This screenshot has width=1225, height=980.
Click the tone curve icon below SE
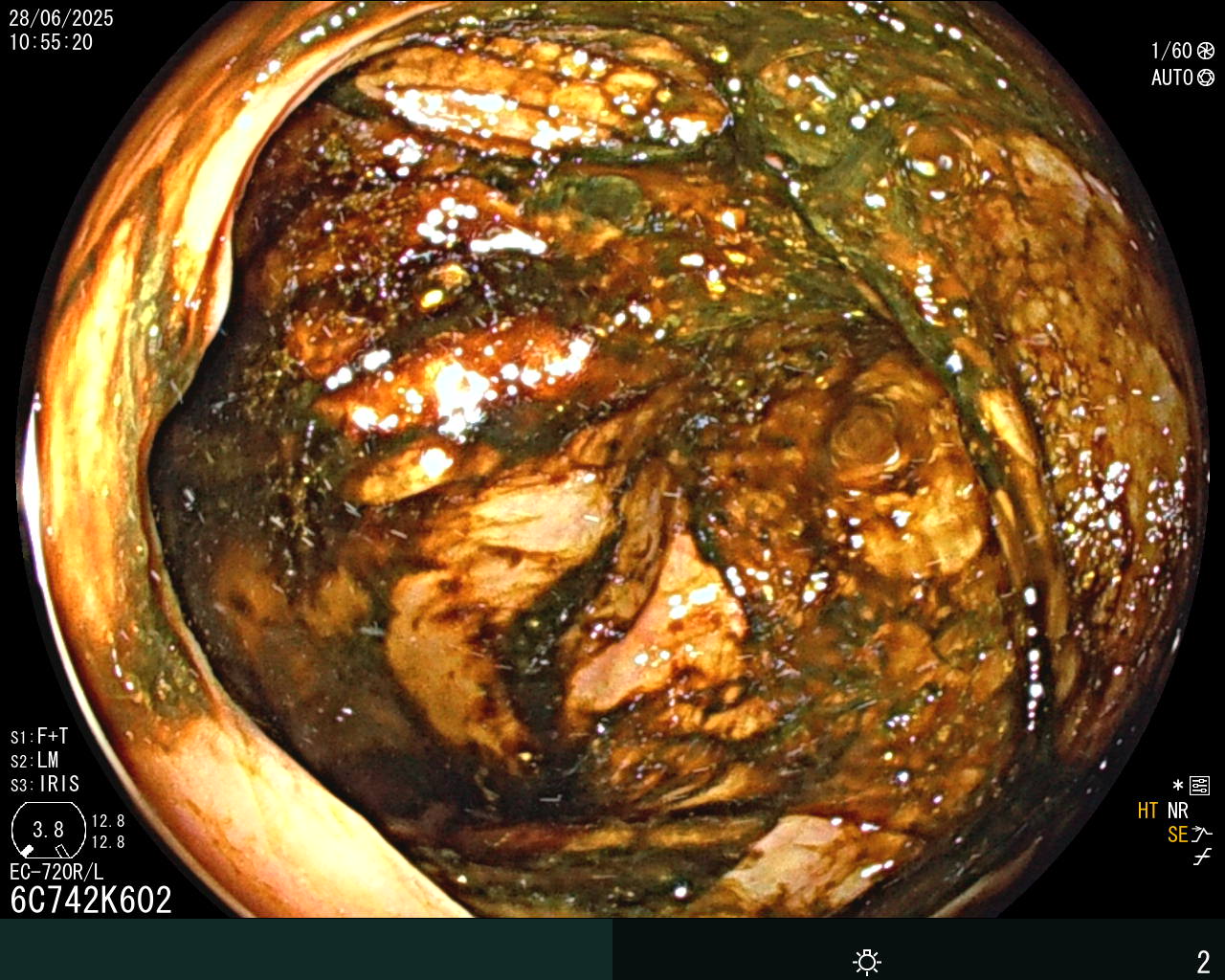1202,857
